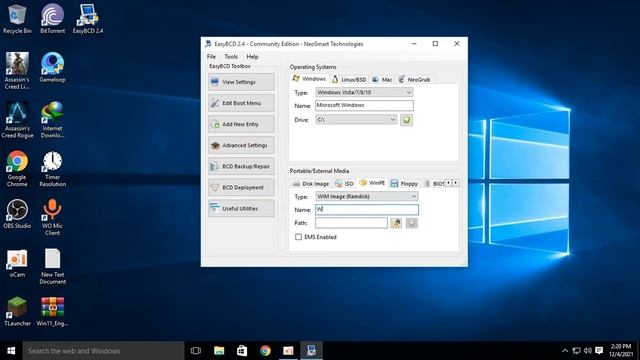
Task: Click the oCam taskbar icon
Action: pos(288,351)
